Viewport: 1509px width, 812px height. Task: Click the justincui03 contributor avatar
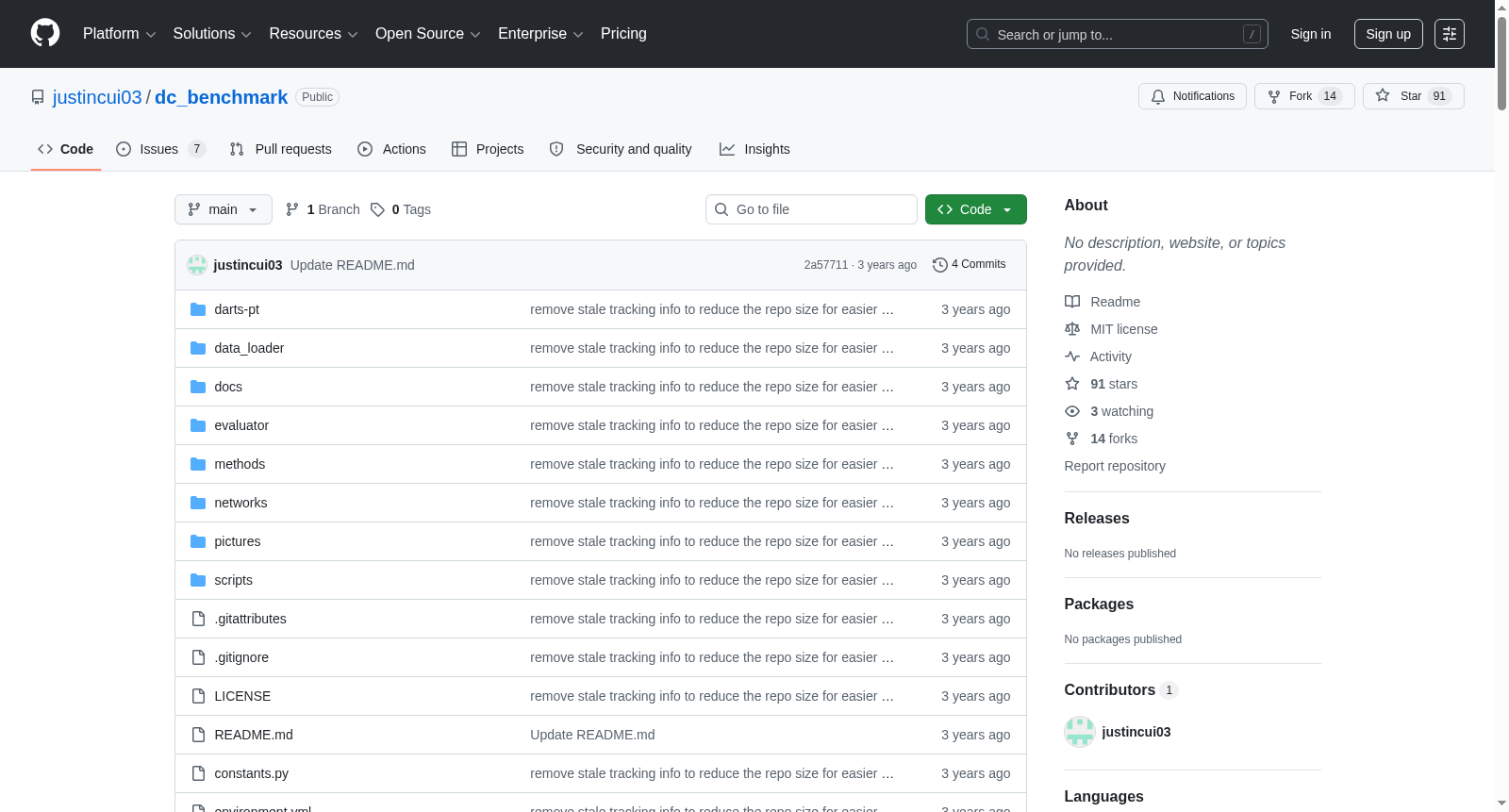coord(1079,732)
